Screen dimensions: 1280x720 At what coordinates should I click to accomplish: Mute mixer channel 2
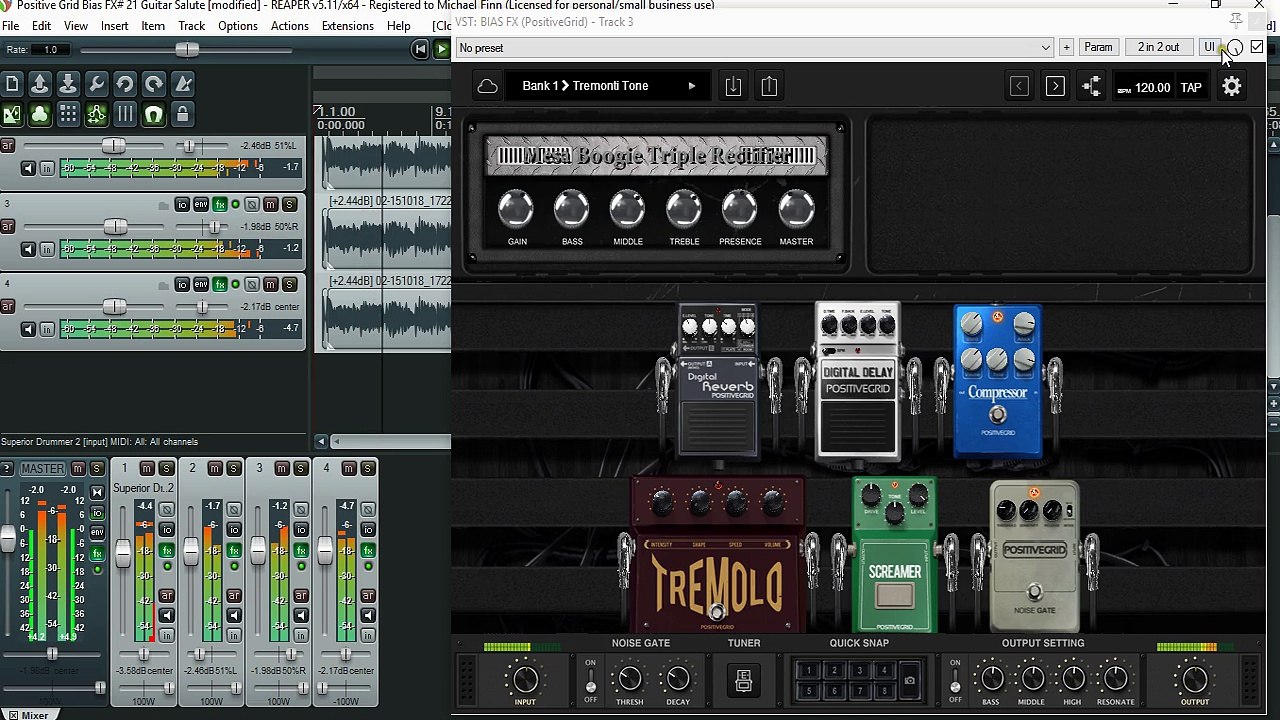click(x=215, y=469)
